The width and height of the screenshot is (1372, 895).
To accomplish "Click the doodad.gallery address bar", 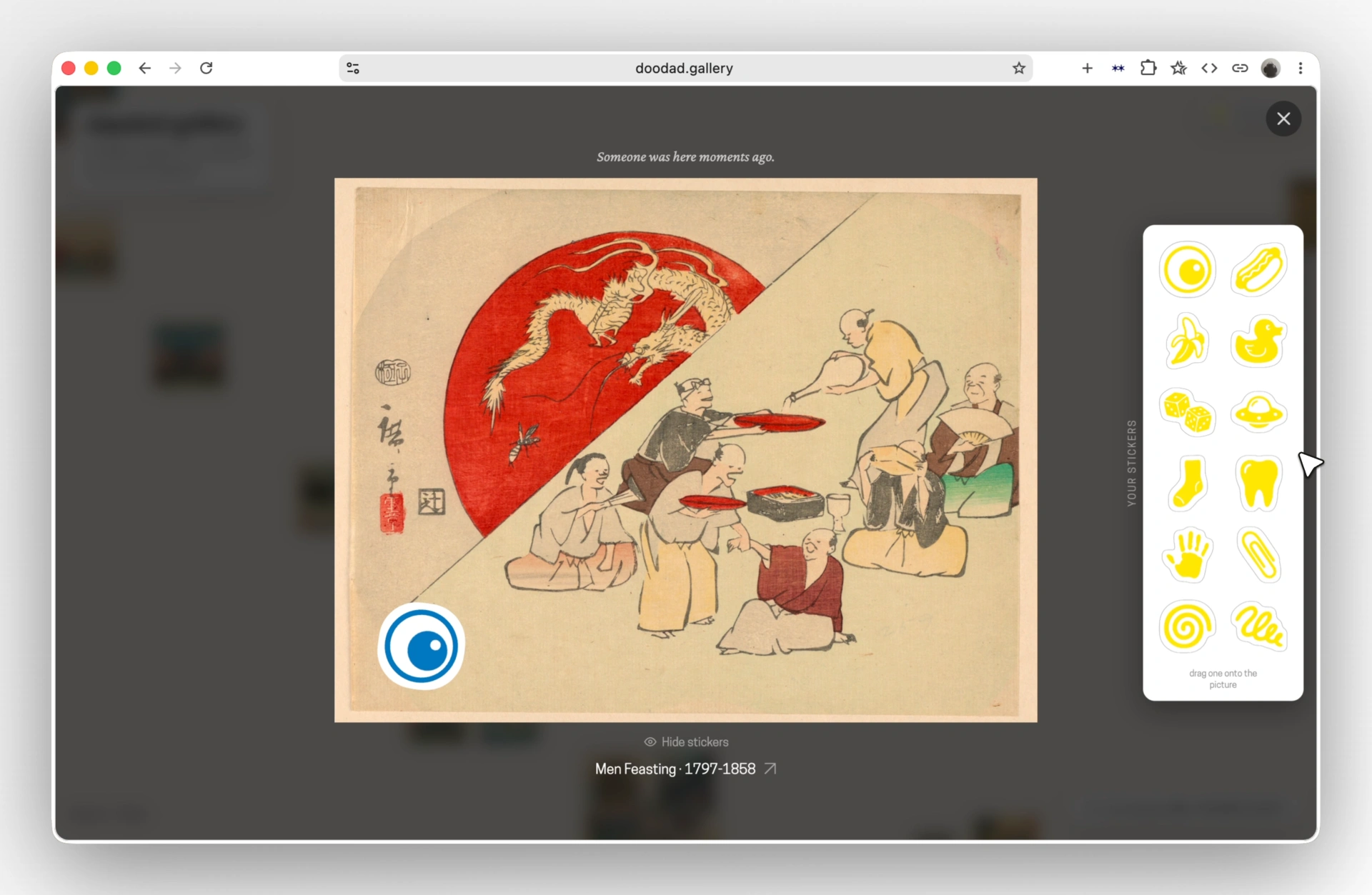I will click(x=685, y=68).
